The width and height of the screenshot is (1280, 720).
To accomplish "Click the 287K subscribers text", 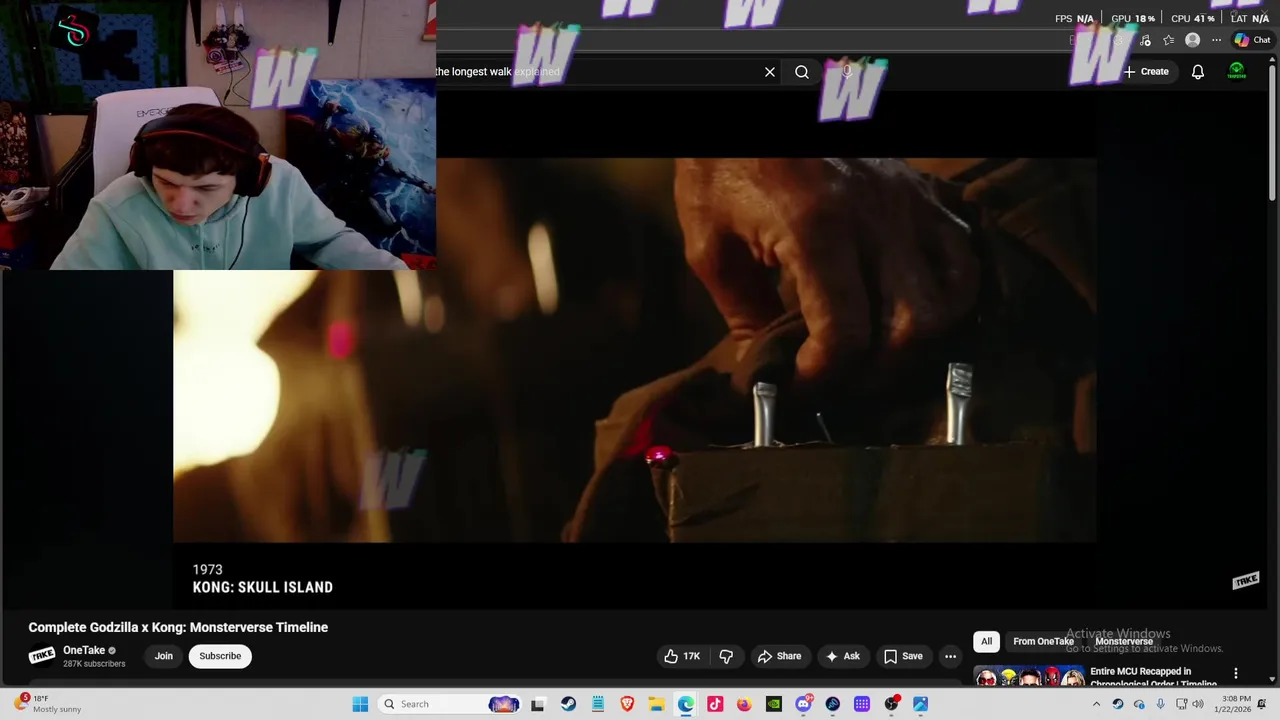I will click(x=94, y=664).
